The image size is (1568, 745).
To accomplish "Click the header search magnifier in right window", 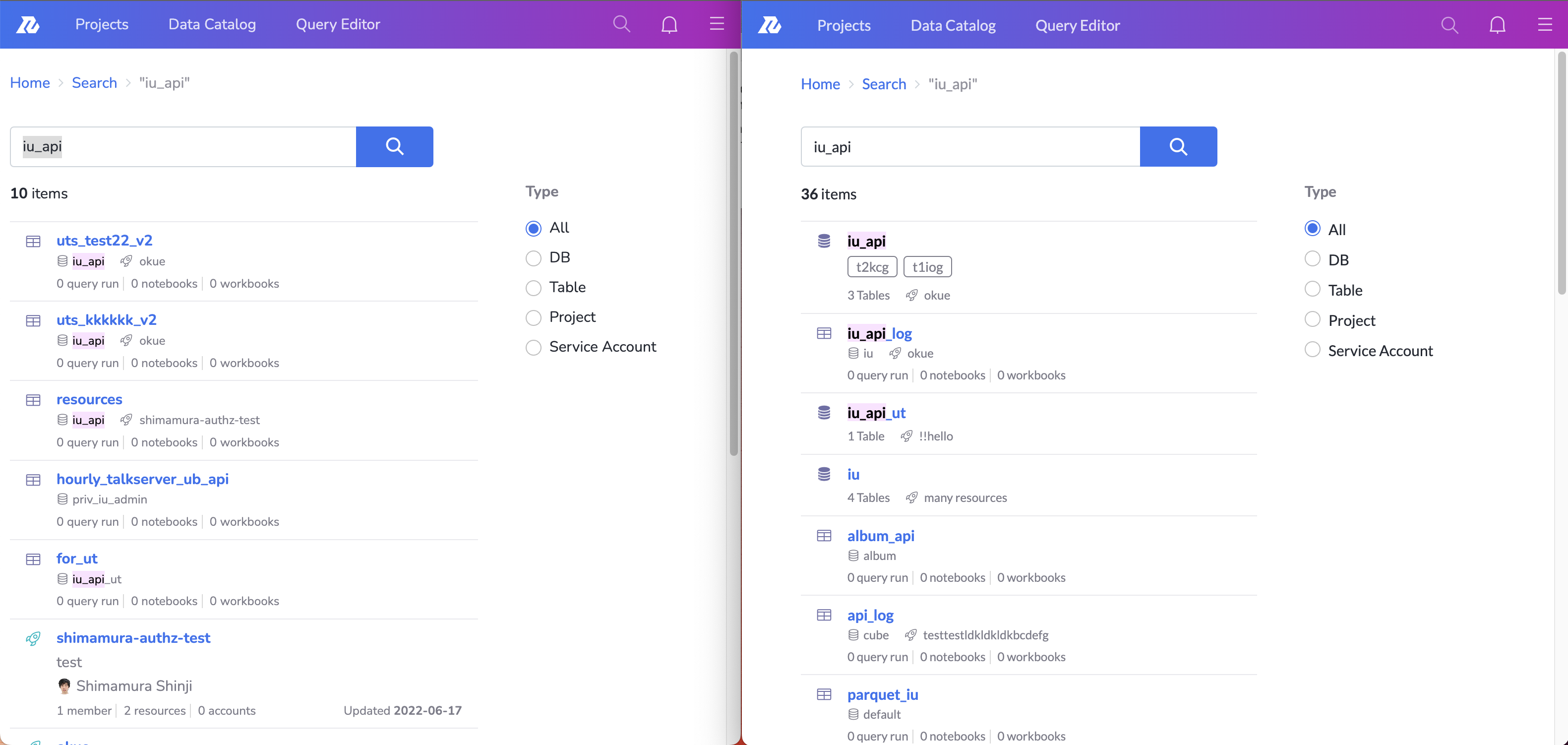I will pos(1449,25).
